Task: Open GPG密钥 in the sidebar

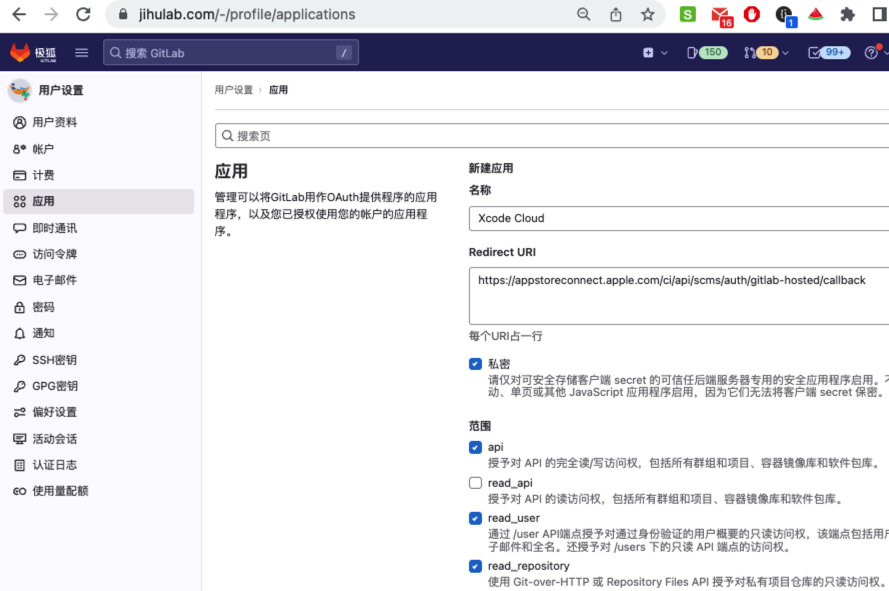Action: (99, 386)
